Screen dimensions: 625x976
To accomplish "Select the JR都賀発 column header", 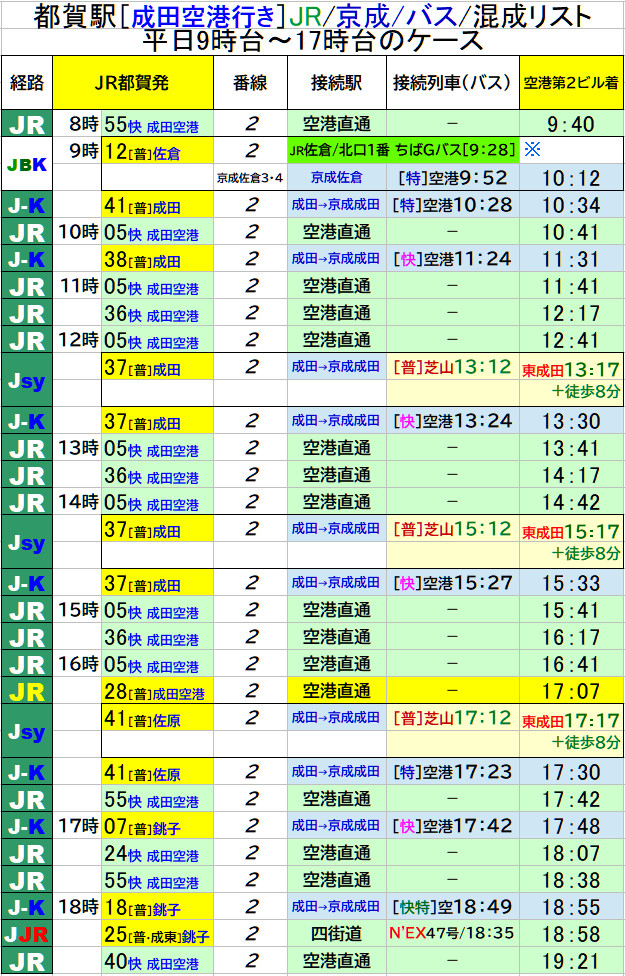I will pyautogui.click(x=132, y=83).
